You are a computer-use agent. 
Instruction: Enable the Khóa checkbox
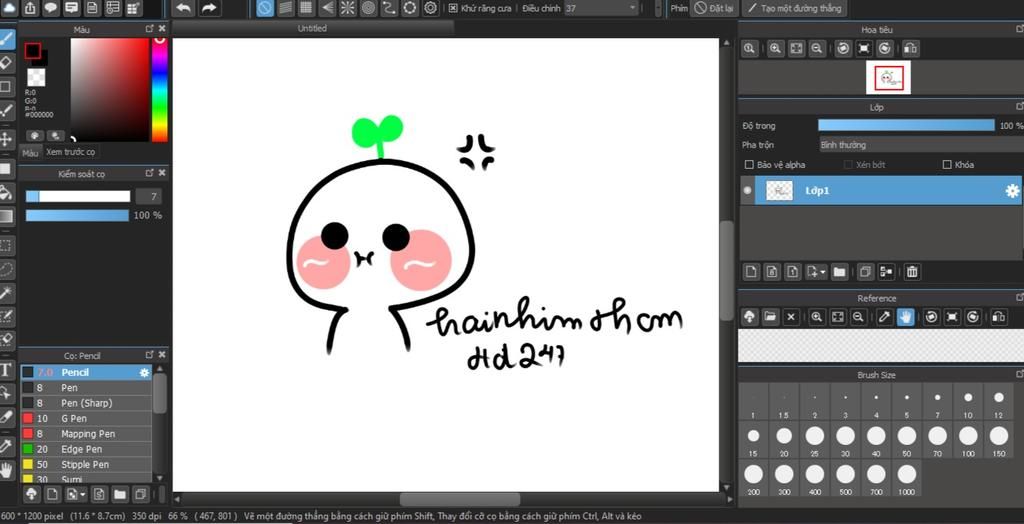click(947, 165)
